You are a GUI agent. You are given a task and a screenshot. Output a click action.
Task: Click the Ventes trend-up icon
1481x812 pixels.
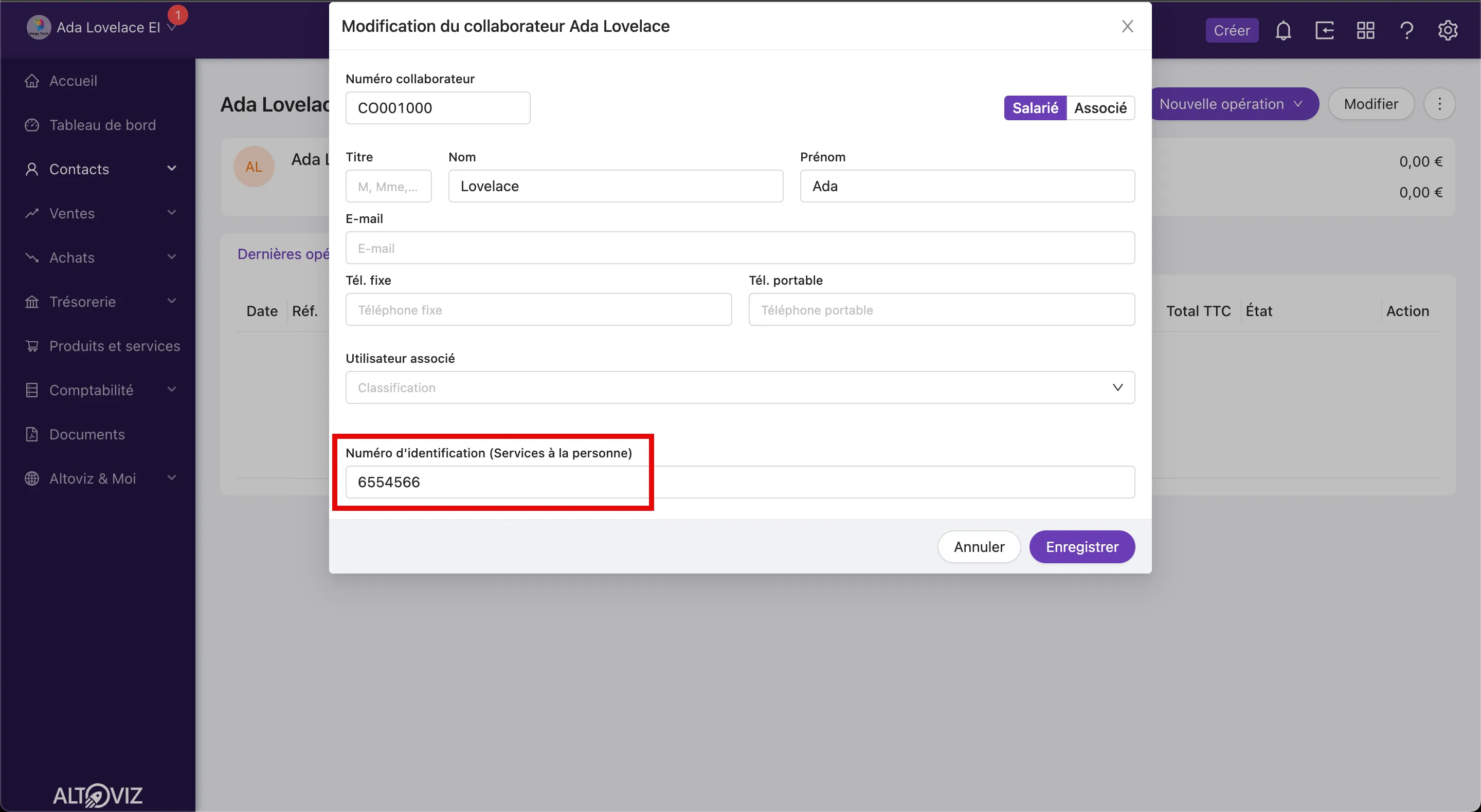(x=32, y=213)
